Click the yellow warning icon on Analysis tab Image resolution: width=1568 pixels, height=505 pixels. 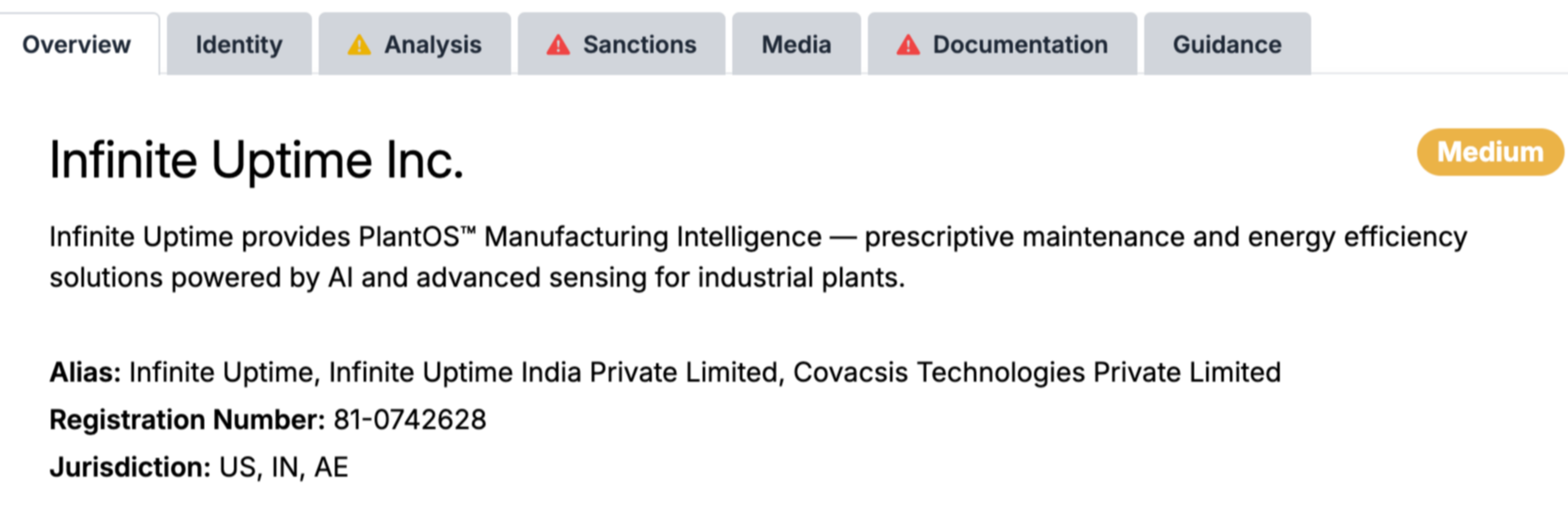point(359,46)
